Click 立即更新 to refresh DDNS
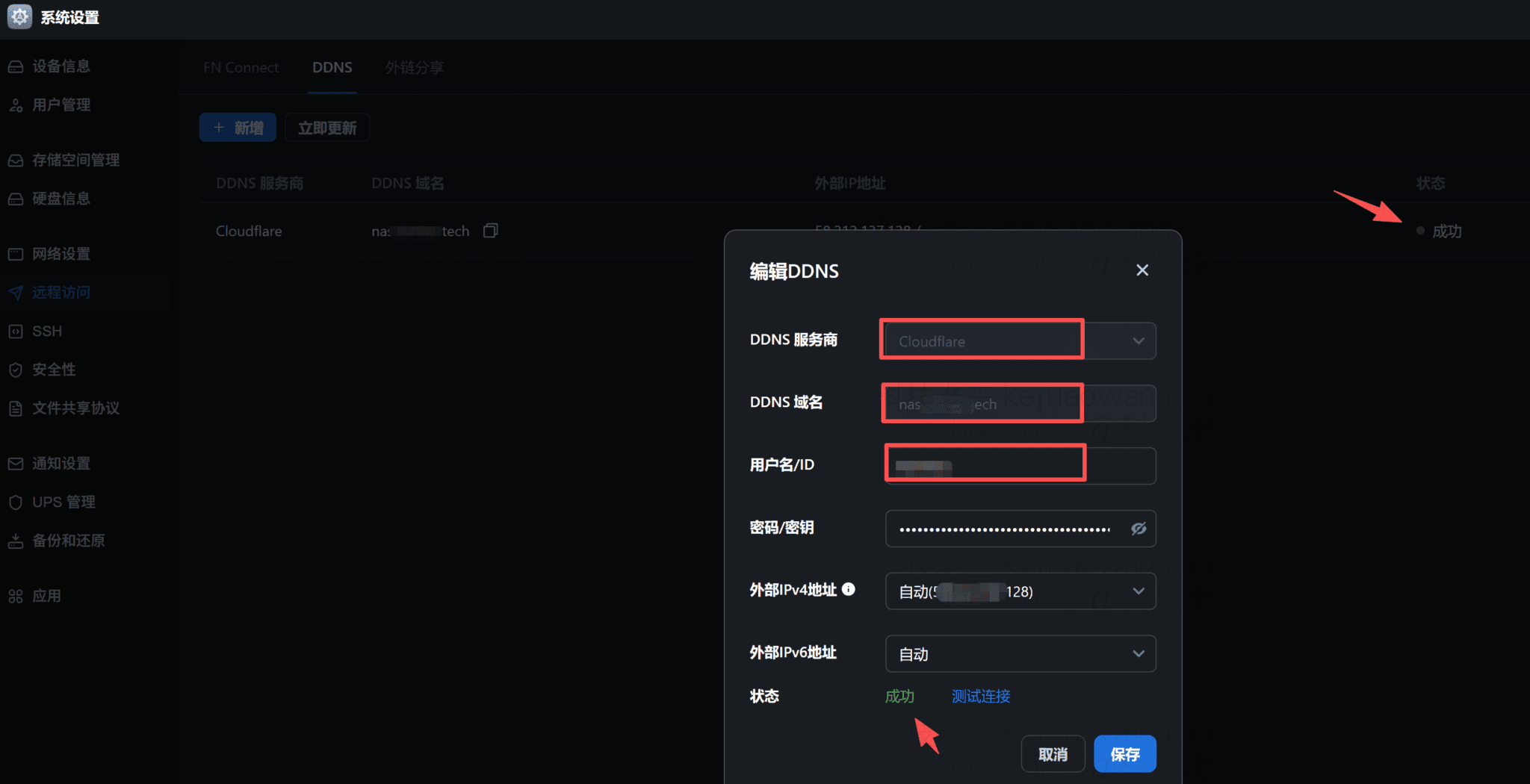This screenshot has width=1530, height=784. (326, 127)
